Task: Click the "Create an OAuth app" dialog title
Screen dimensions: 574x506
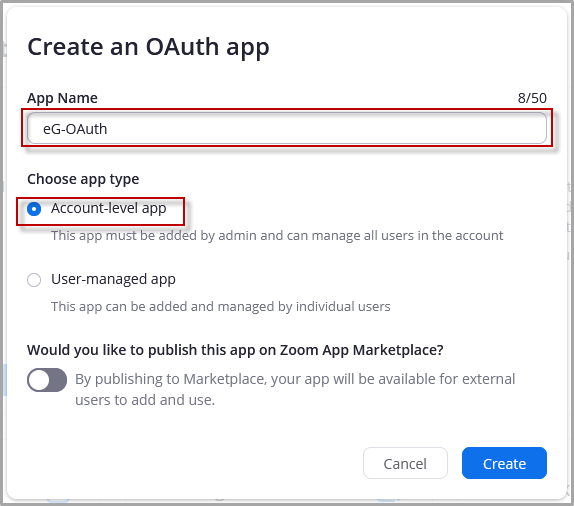Action: click(x=148, y=48)
